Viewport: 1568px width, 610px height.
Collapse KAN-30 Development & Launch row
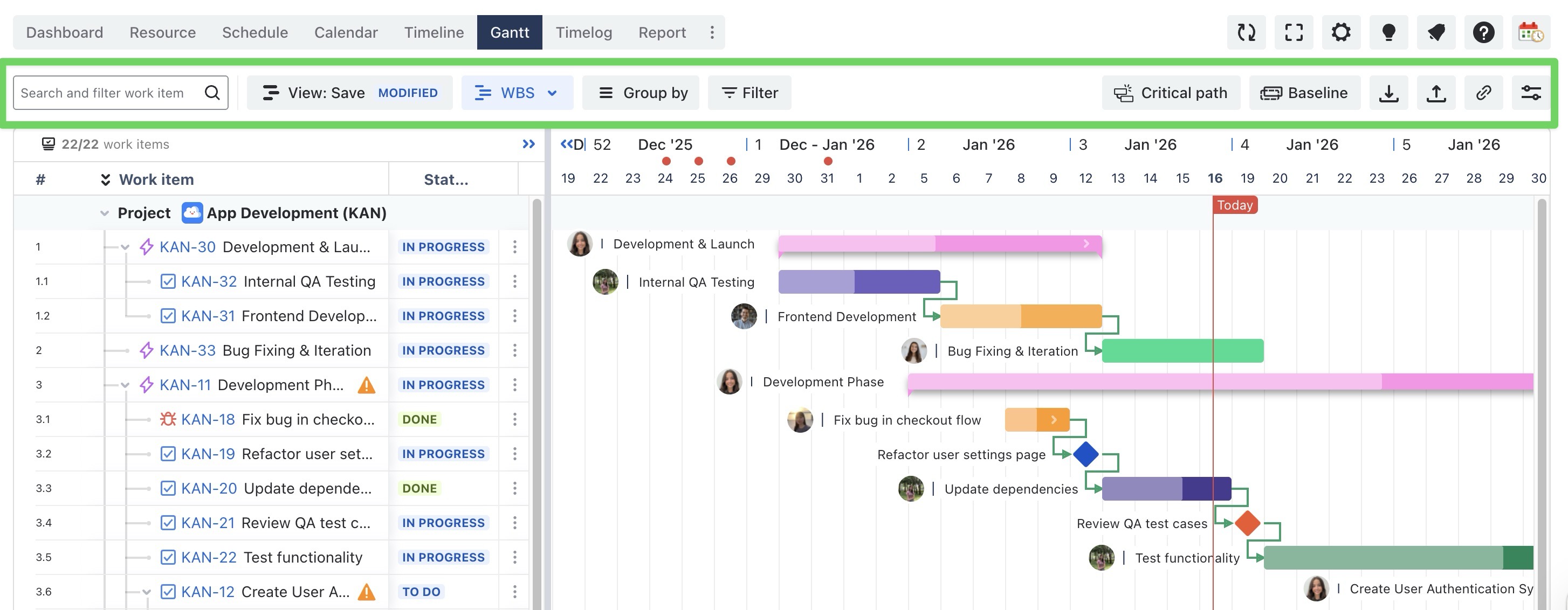coord(126,247)
